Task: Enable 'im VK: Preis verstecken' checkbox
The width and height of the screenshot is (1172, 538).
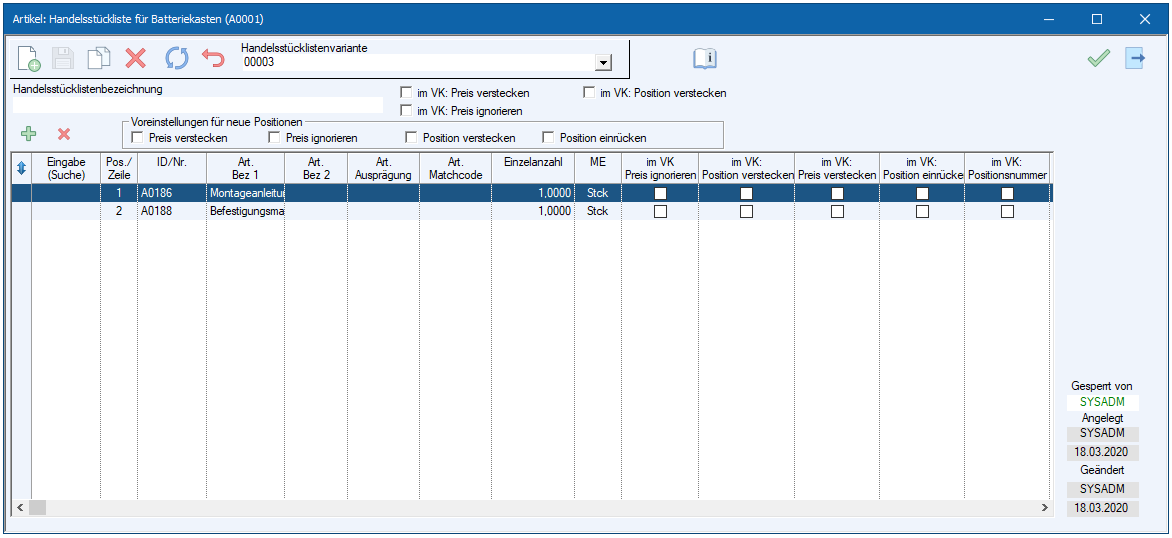Action: 406,93
